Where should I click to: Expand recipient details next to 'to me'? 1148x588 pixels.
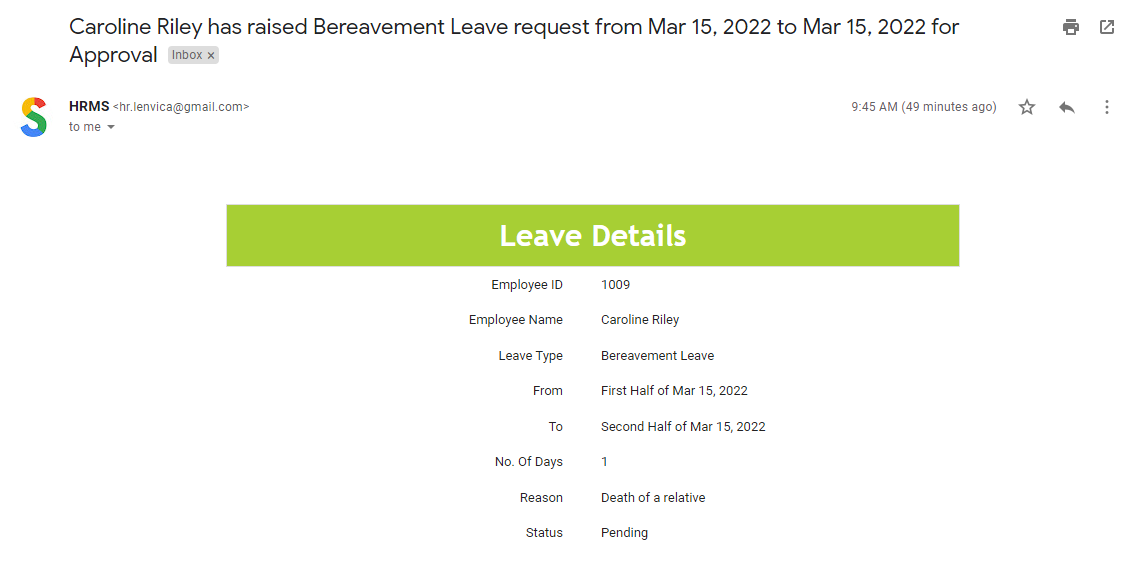click(111, 127)
